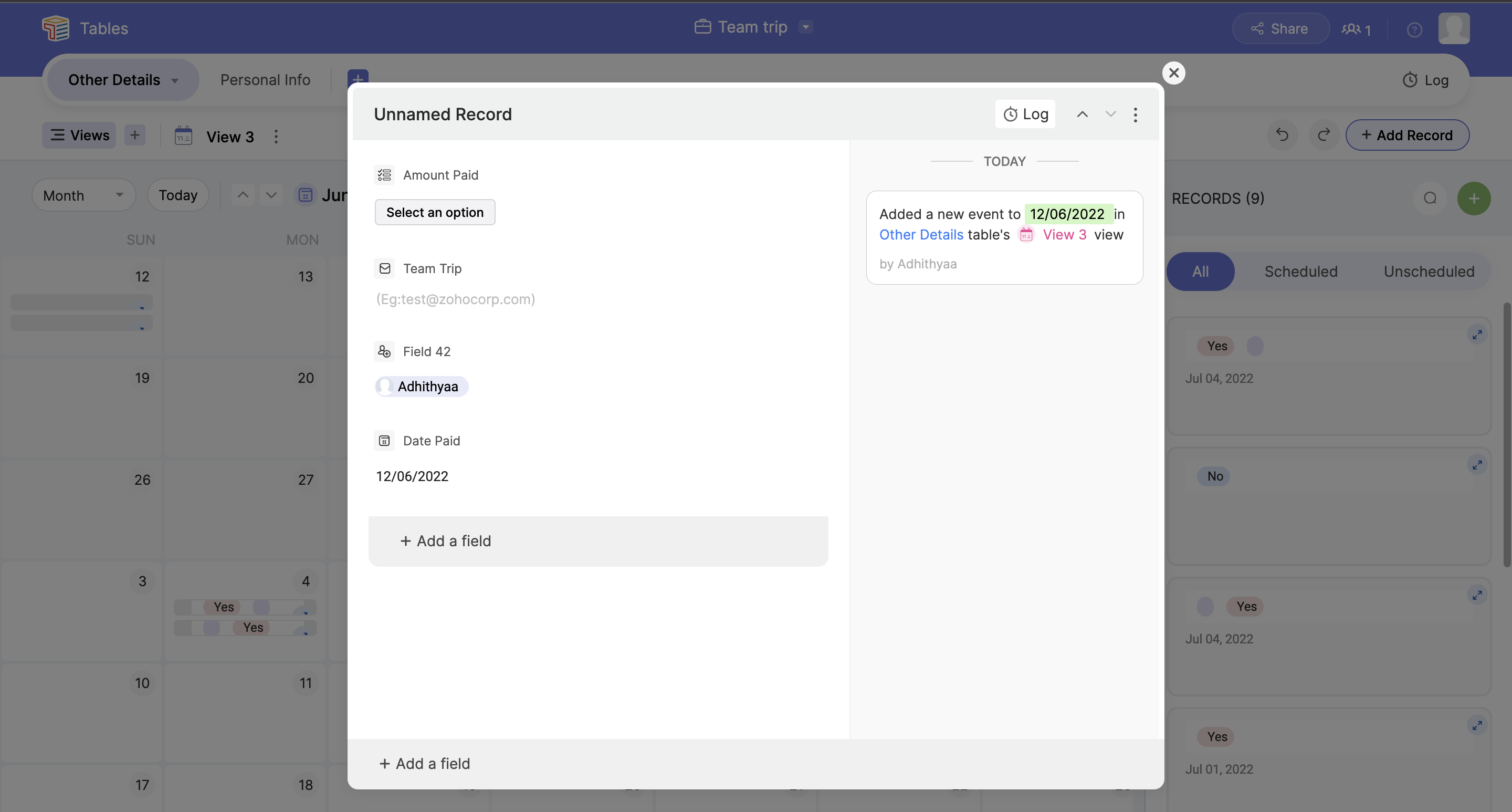Click the Team Trip email input field
This screenshot has height=812, width=1512.
456,299
